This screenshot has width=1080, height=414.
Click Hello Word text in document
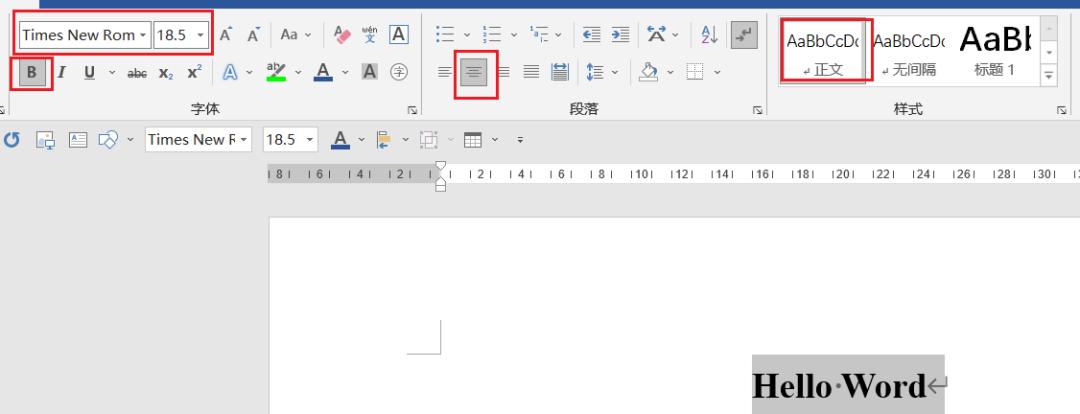[839, 386]
